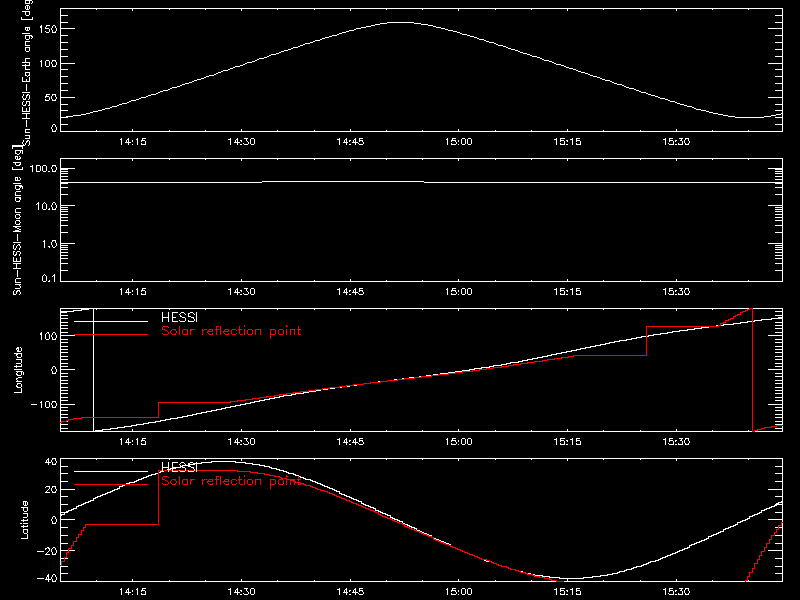
Task: Select the 50 tick on Earth angle plot
Action: coord(51,98)
